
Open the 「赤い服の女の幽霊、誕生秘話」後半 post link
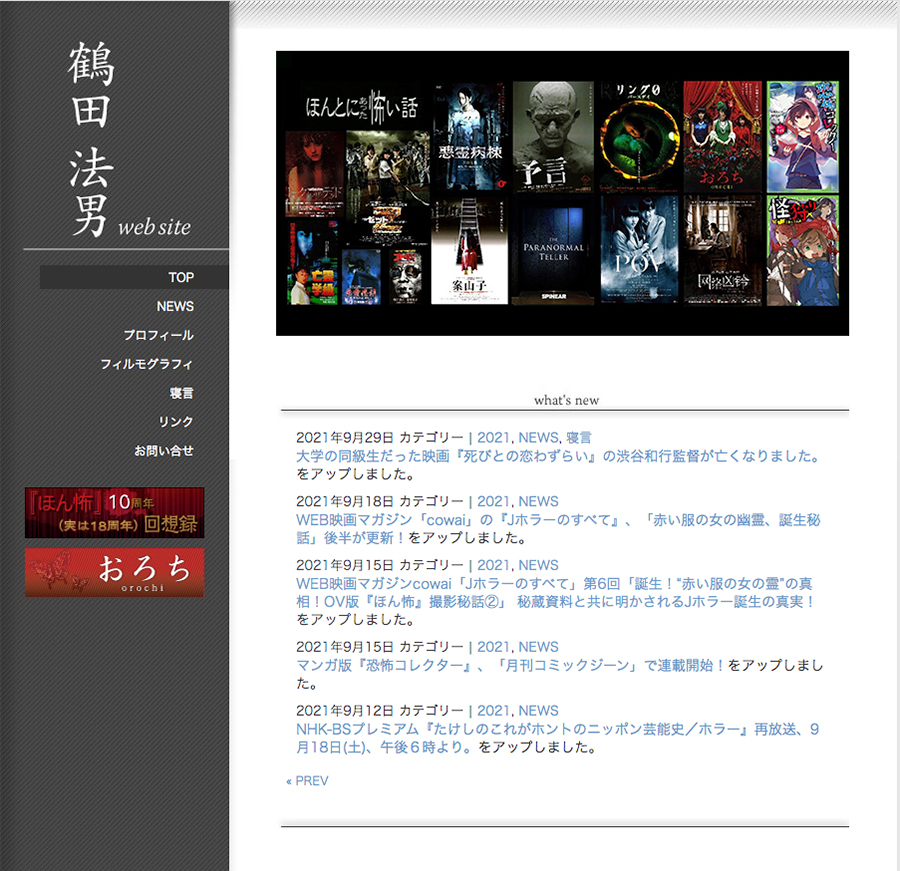point(558,529)
